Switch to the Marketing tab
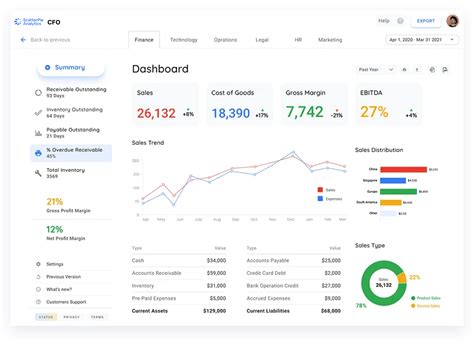Image resolution: width=474 pixels, height=362 pixels. pos(330,40)
